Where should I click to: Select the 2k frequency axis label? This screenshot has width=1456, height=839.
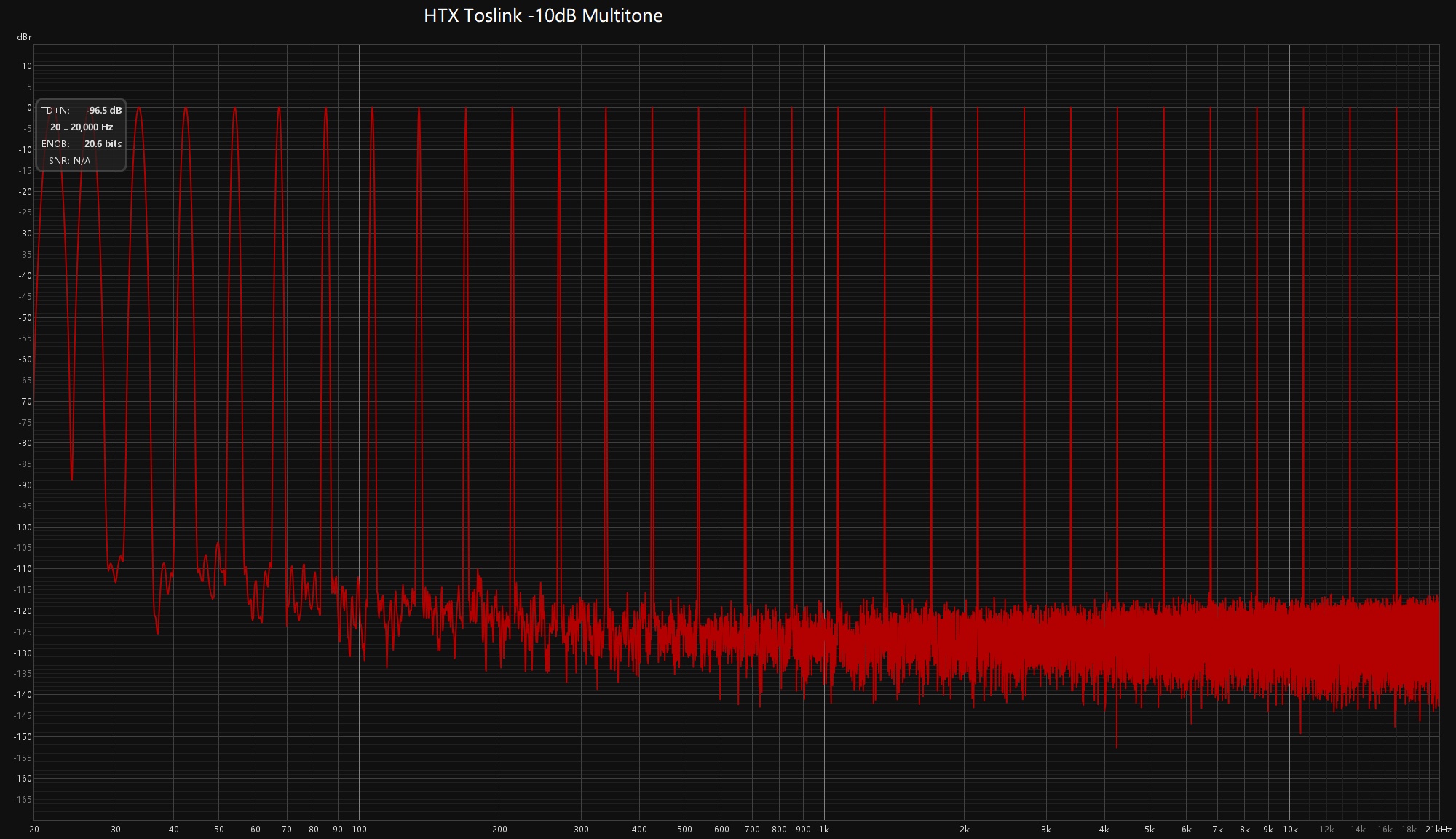click(x=964, y=830)
